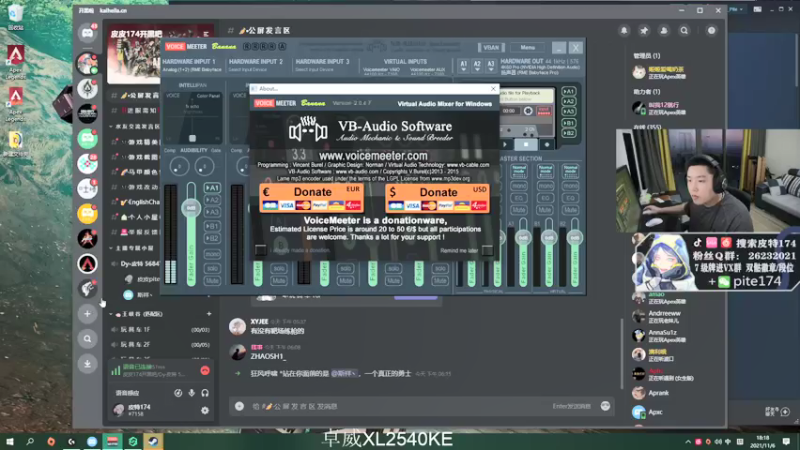Open A1 hardware output device selector
Image resolution: width=800 pixels, height=450 pixels.
click(463, 65)
